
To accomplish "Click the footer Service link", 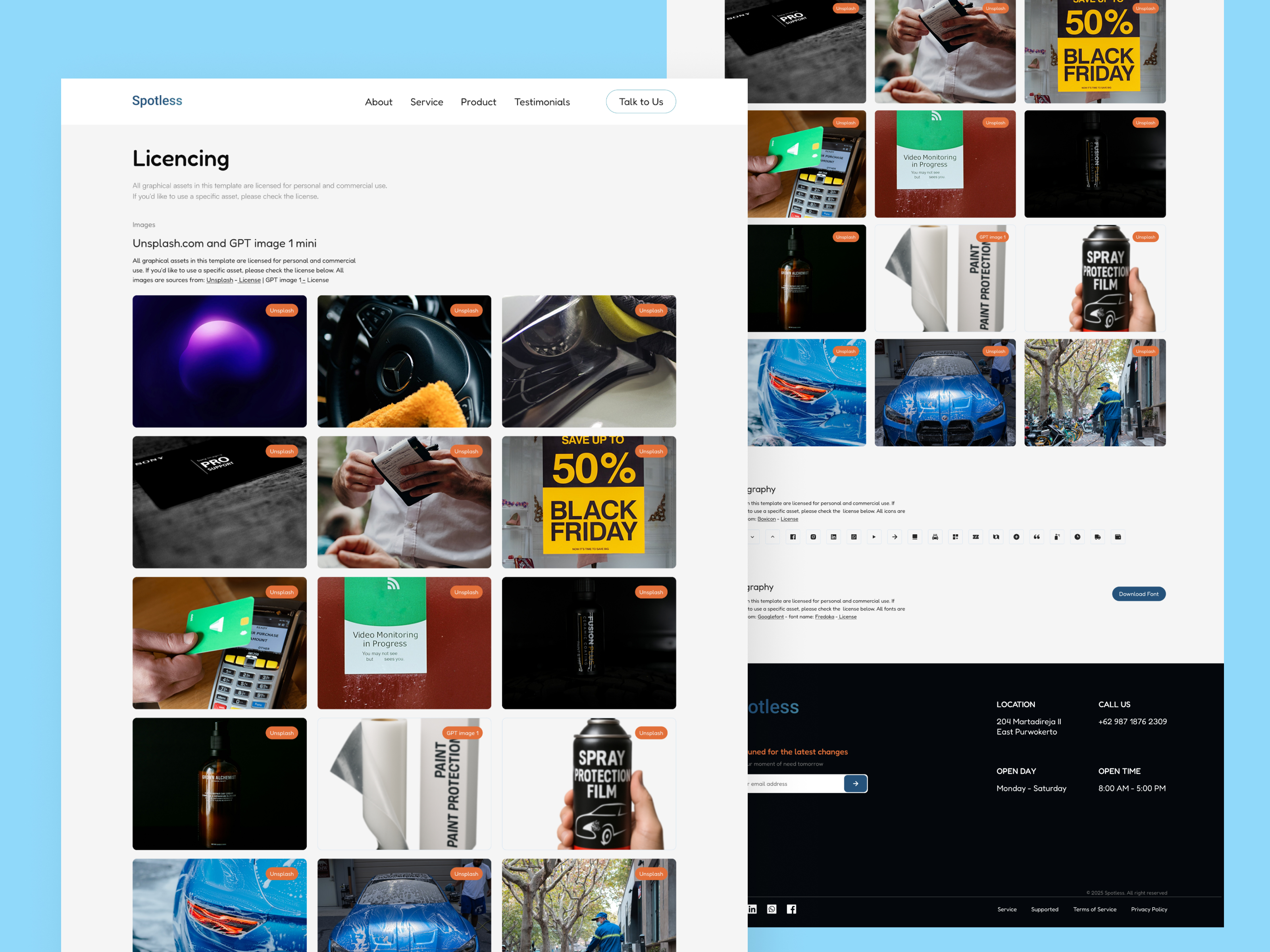I will (x=1006, y=910).
